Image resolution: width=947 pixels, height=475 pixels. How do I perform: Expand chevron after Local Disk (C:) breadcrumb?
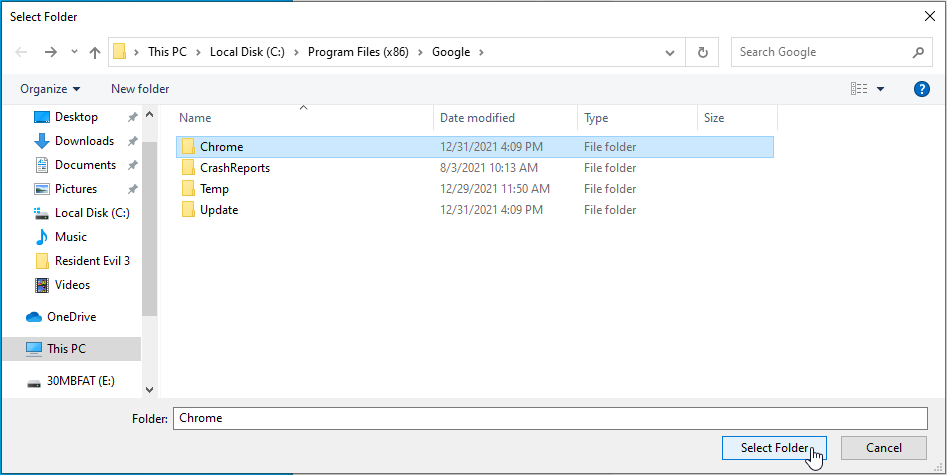tap(297, 52)
